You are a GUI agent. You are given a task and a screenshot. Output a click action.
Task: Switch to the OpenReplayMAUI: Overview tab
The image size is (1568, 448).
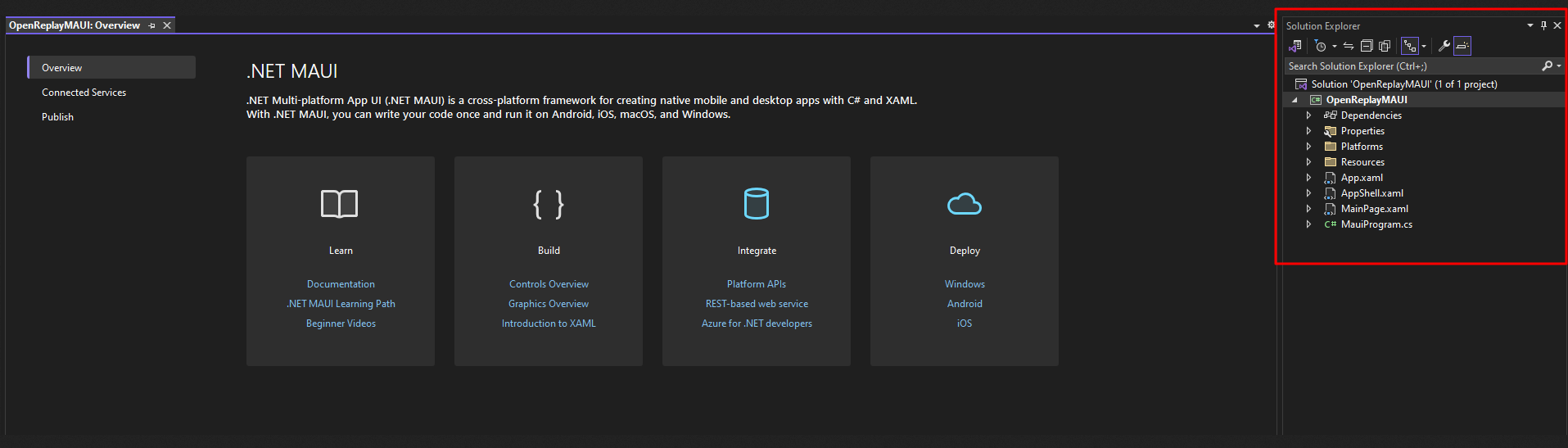[x=75, y=25]
